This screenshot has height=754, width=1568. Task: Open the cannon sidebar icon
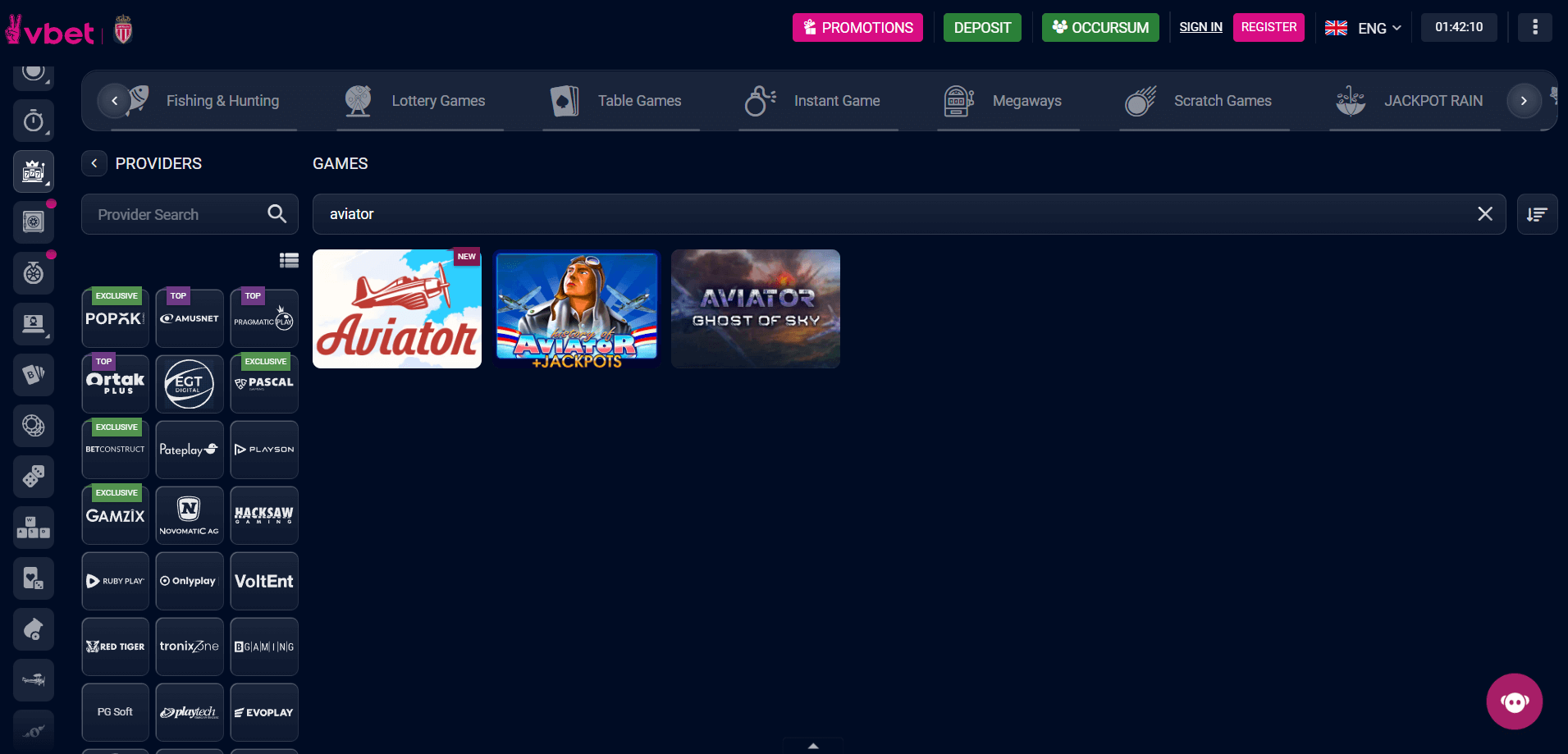point(34,629)
